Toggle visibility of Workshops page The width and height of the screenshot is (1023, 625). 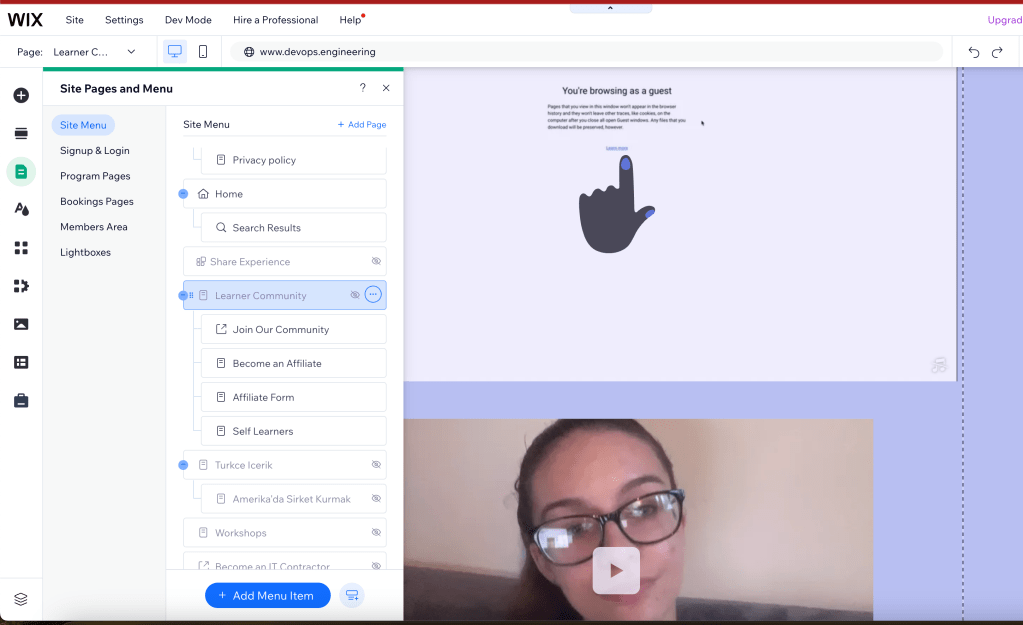[x=376, y=532]
